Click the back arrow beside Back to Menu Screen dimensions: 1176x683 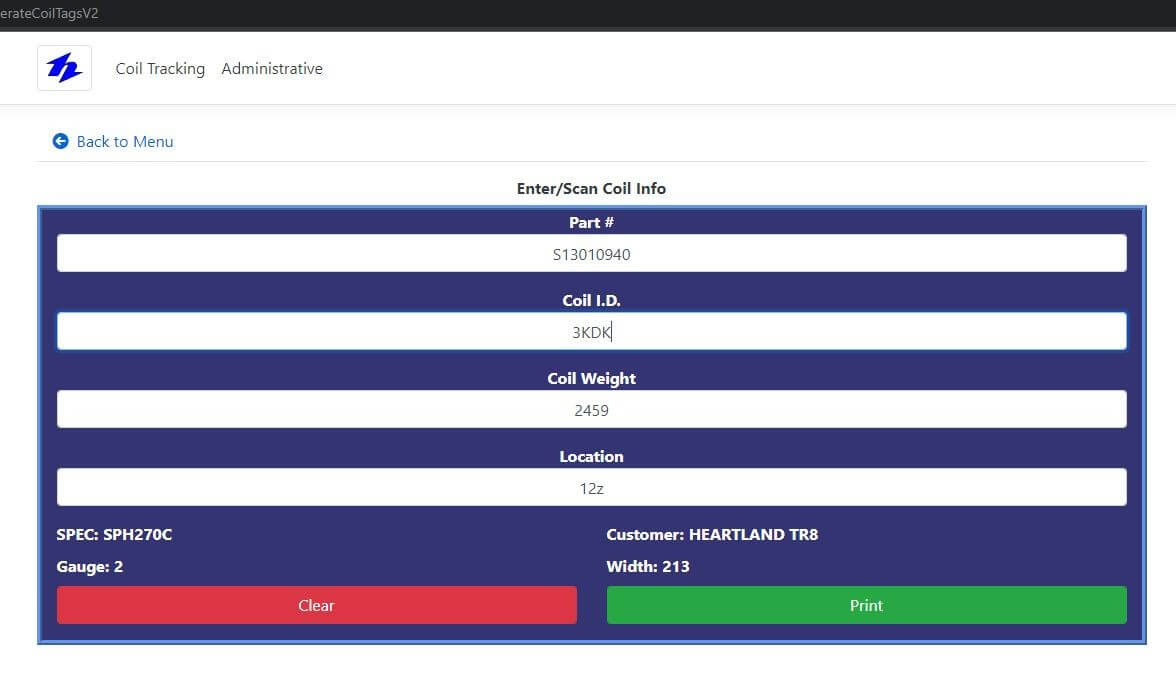61,140
